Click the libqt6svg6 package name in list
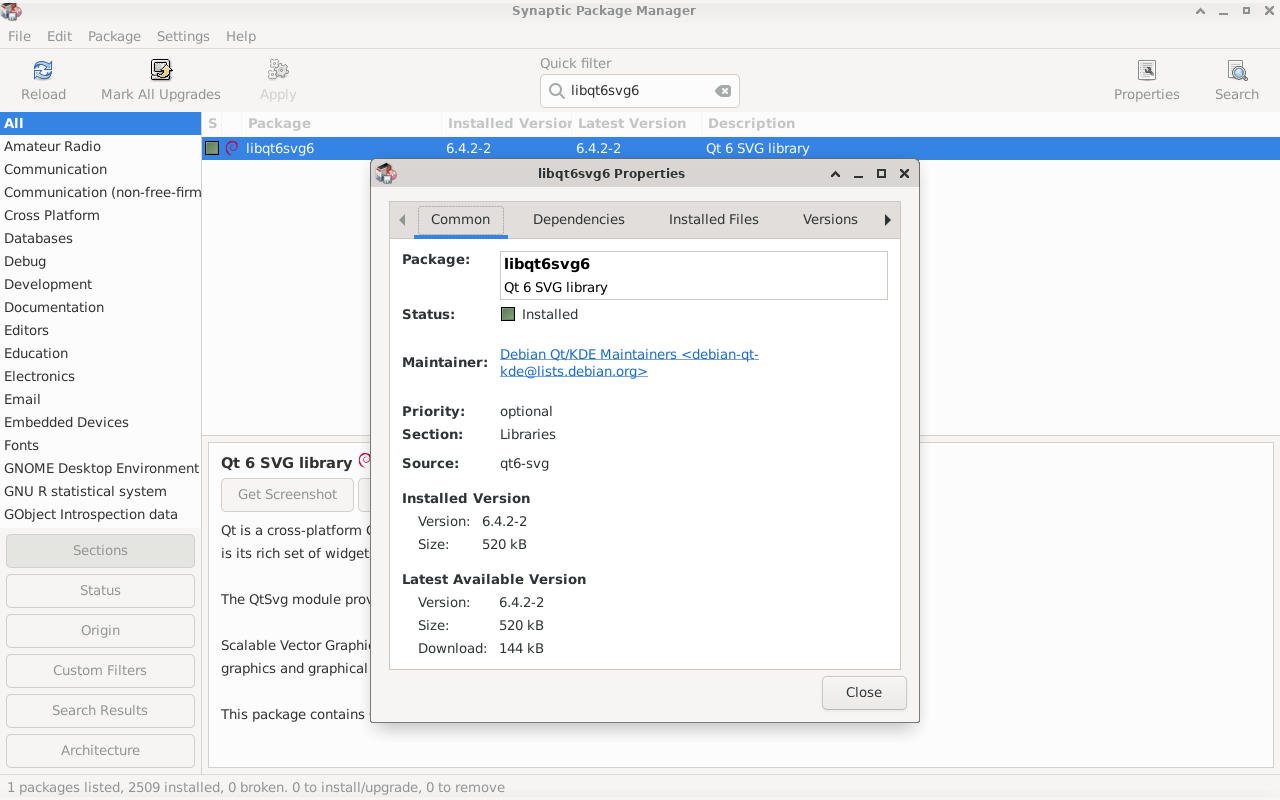This screenshot has height=800, width=1280. (x=280, y=148)
